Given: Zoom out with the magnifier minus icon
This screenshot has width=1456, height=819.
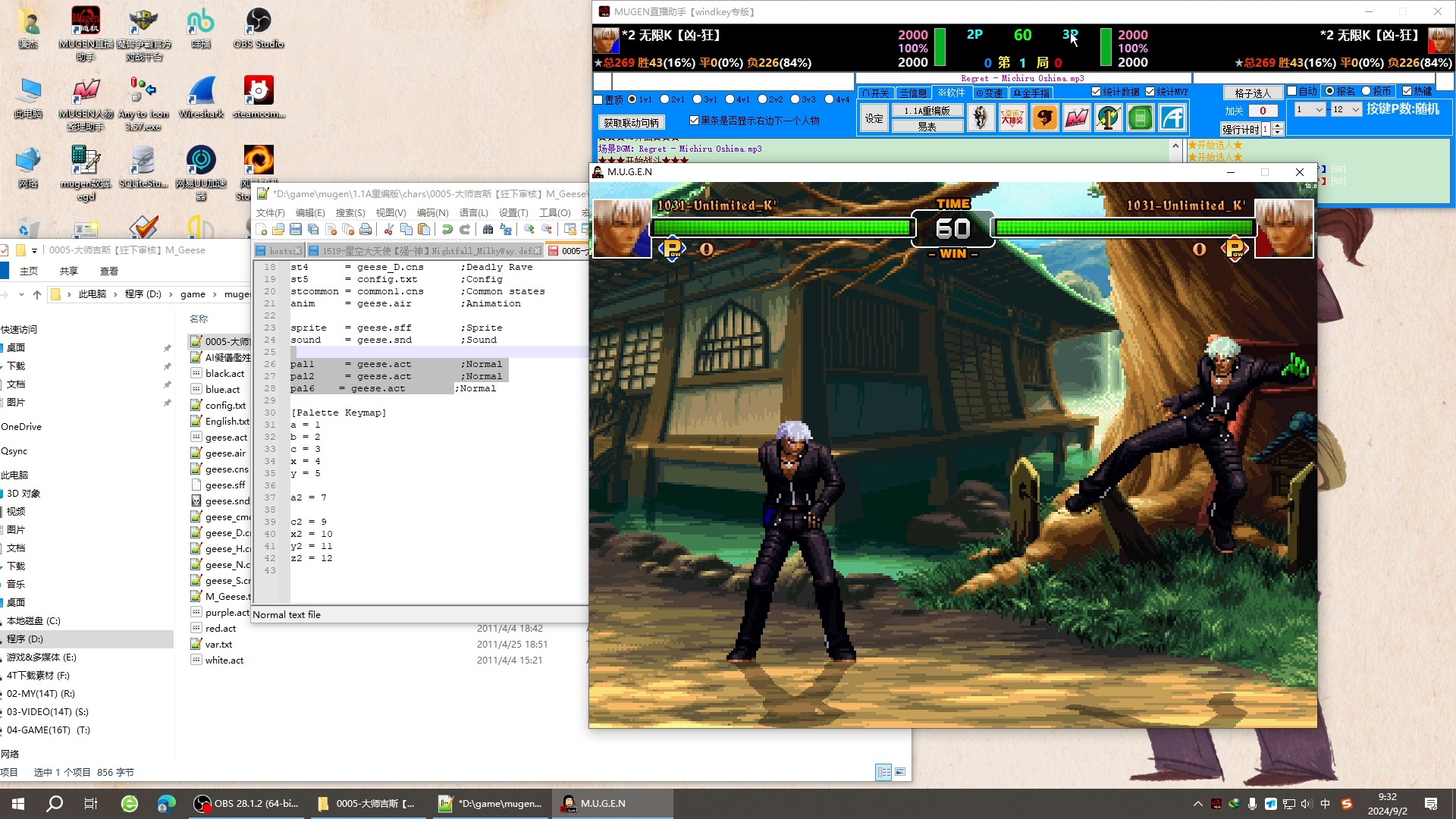Looking at the screenshot, I should 546,230.
